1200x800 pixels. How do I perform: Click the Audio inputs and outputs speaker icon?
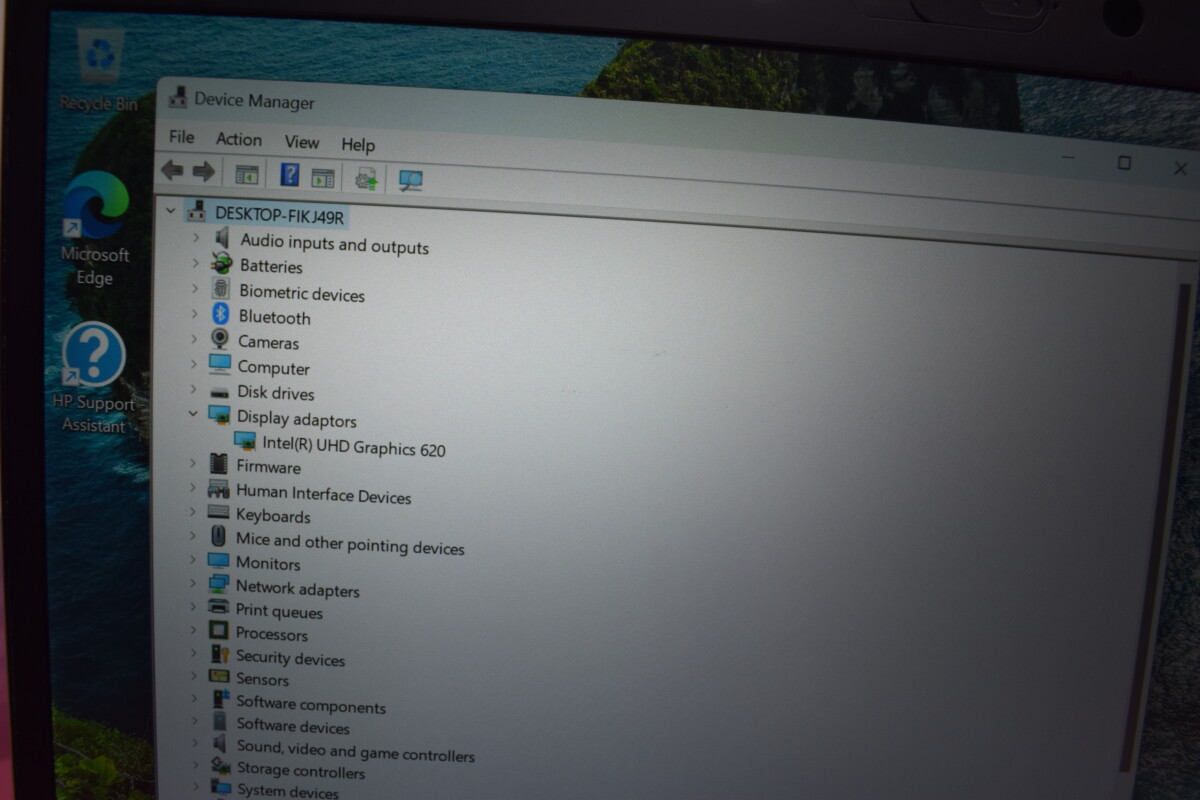coord(222,238)
